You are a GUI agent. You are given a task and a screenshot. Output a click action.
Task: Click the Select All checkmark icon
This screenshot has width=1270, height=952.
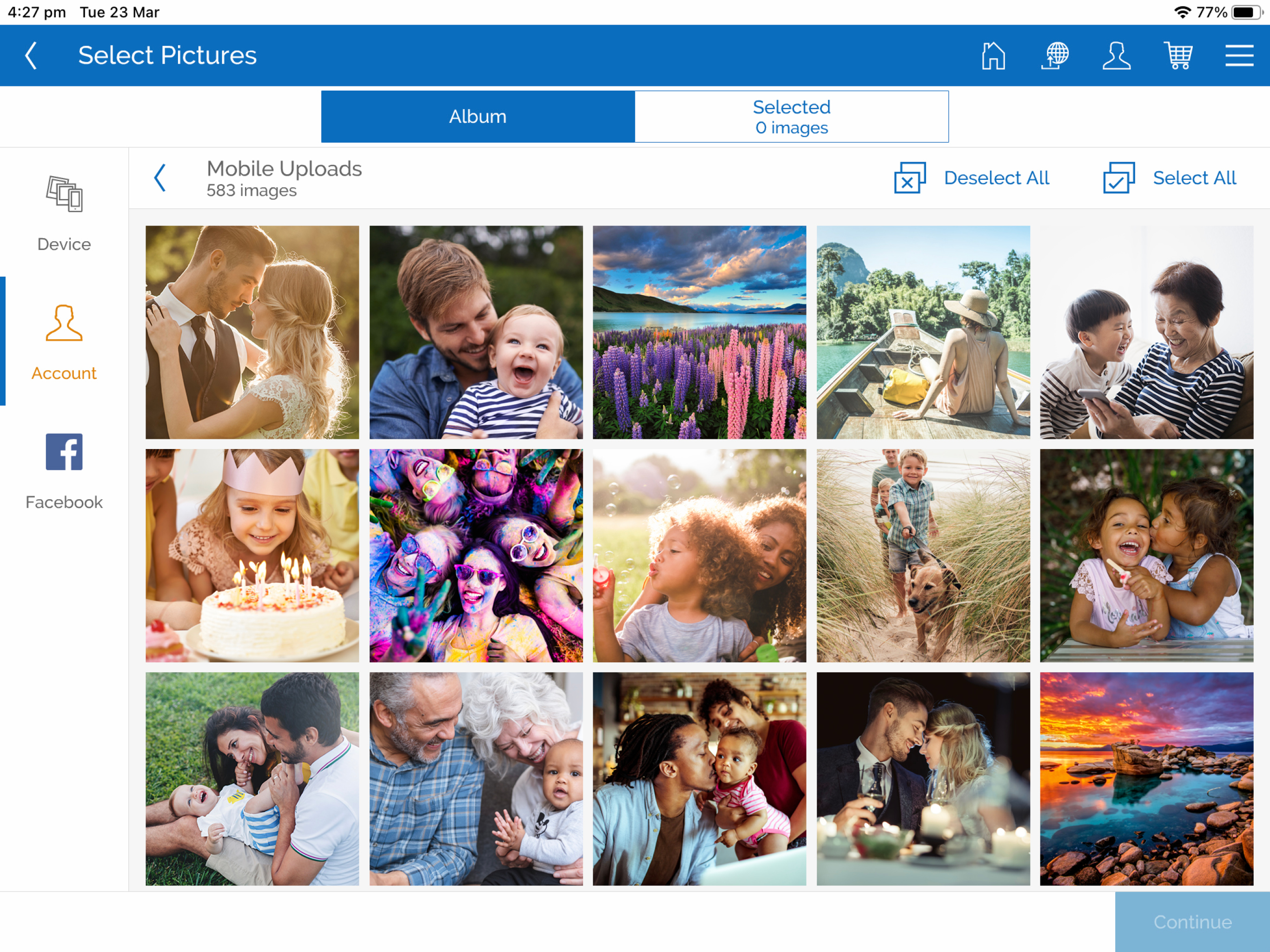pos(1119,178)
